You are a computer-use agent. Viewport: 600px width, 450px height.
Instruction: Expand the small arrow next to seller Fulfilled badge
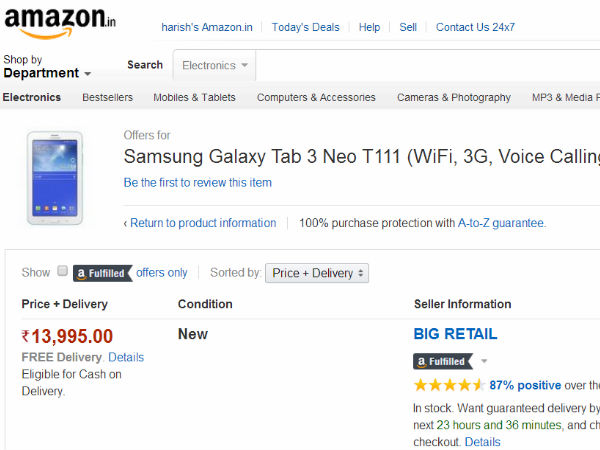point(484,361)
